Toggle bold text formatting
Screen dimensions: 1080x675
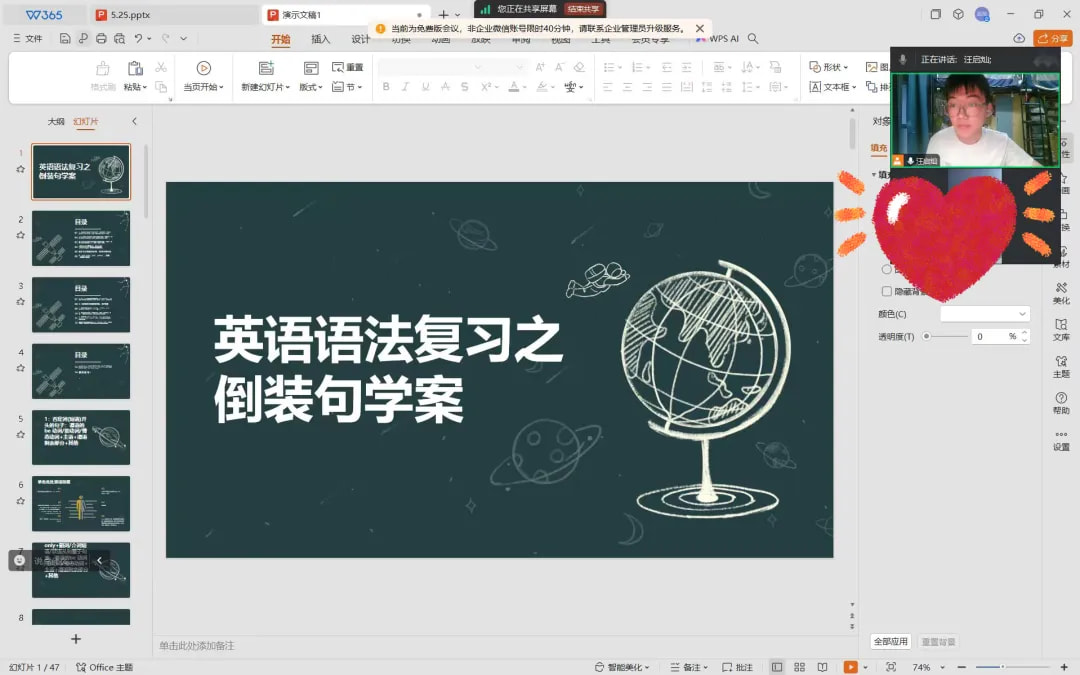tap(386, 87)
